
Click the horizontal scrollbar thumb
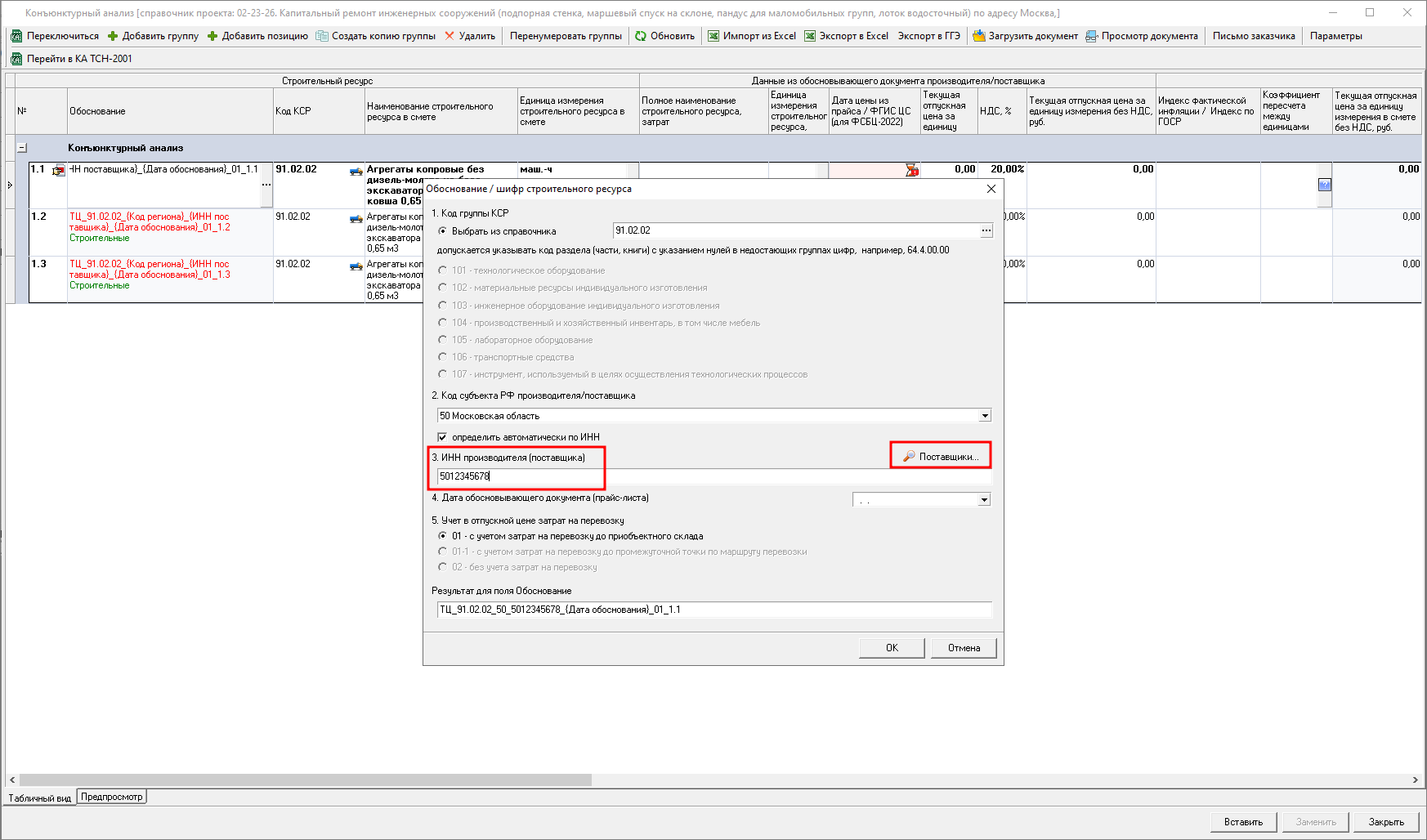305,780
